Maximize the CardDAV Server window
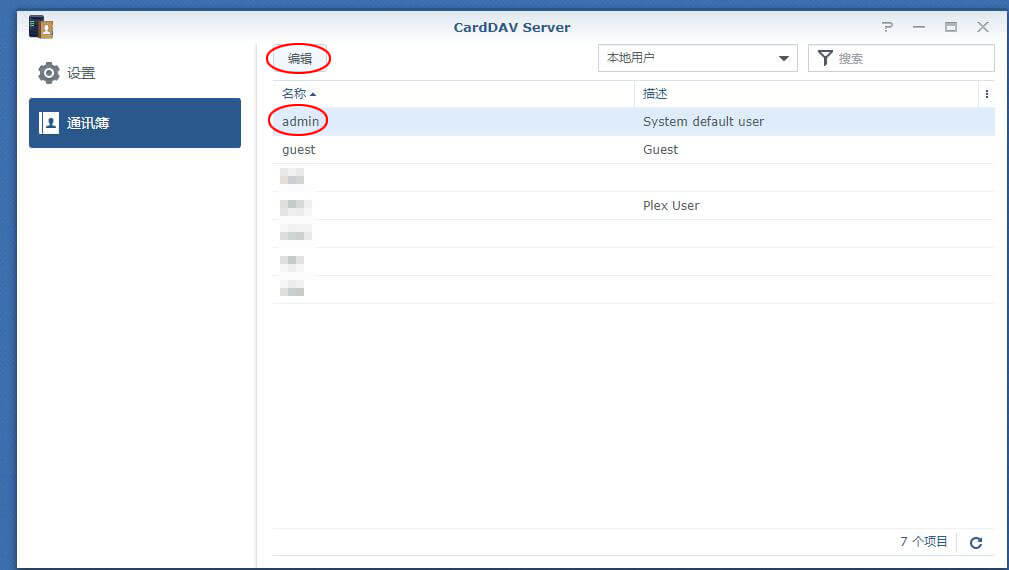The height and width of the screenshot is (570, 1009). click(x=951, y=27)
